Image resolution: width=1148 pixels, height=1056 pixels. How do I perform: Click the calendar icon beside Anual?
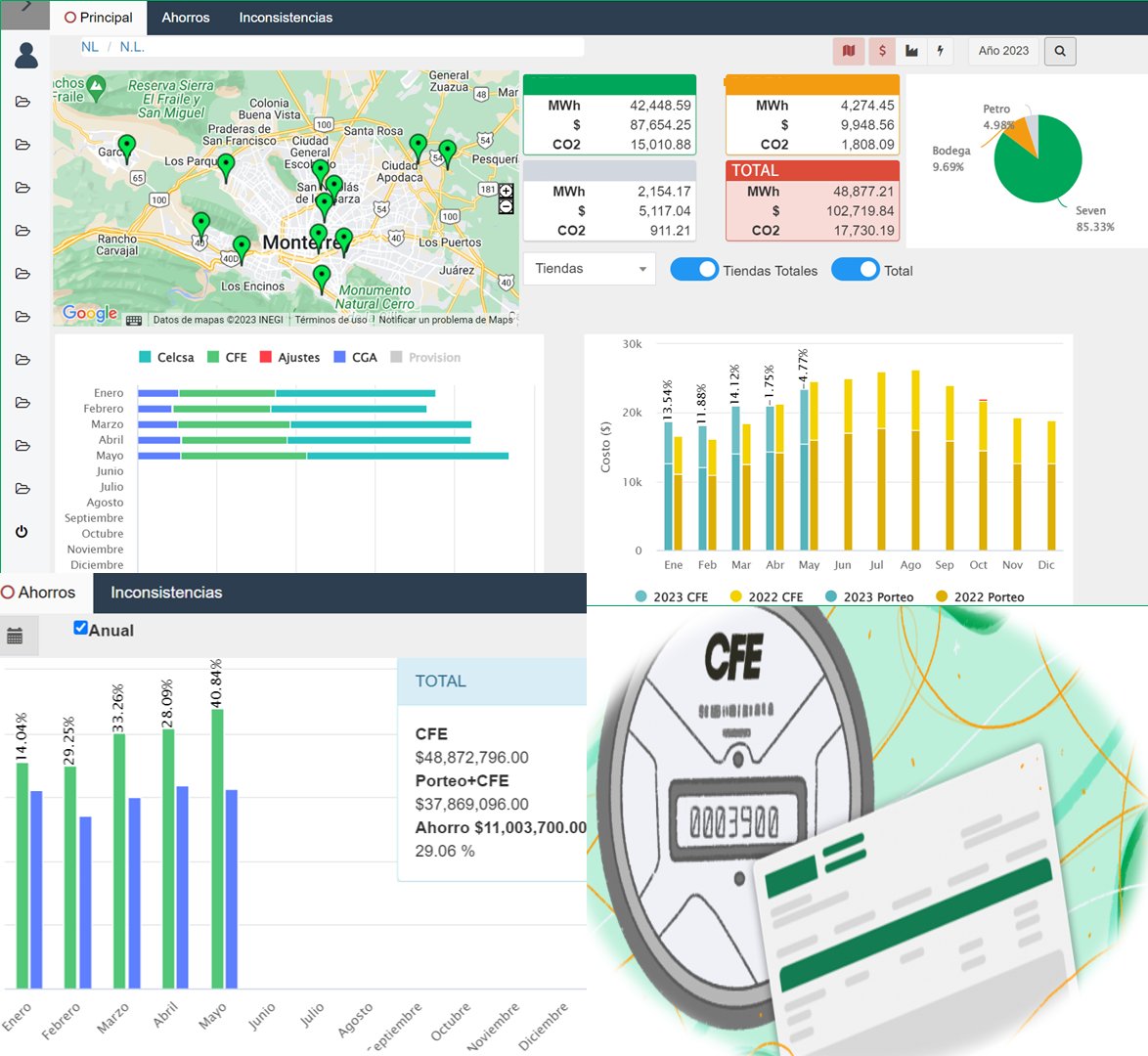pyautogui.click(x=15, y=637)
